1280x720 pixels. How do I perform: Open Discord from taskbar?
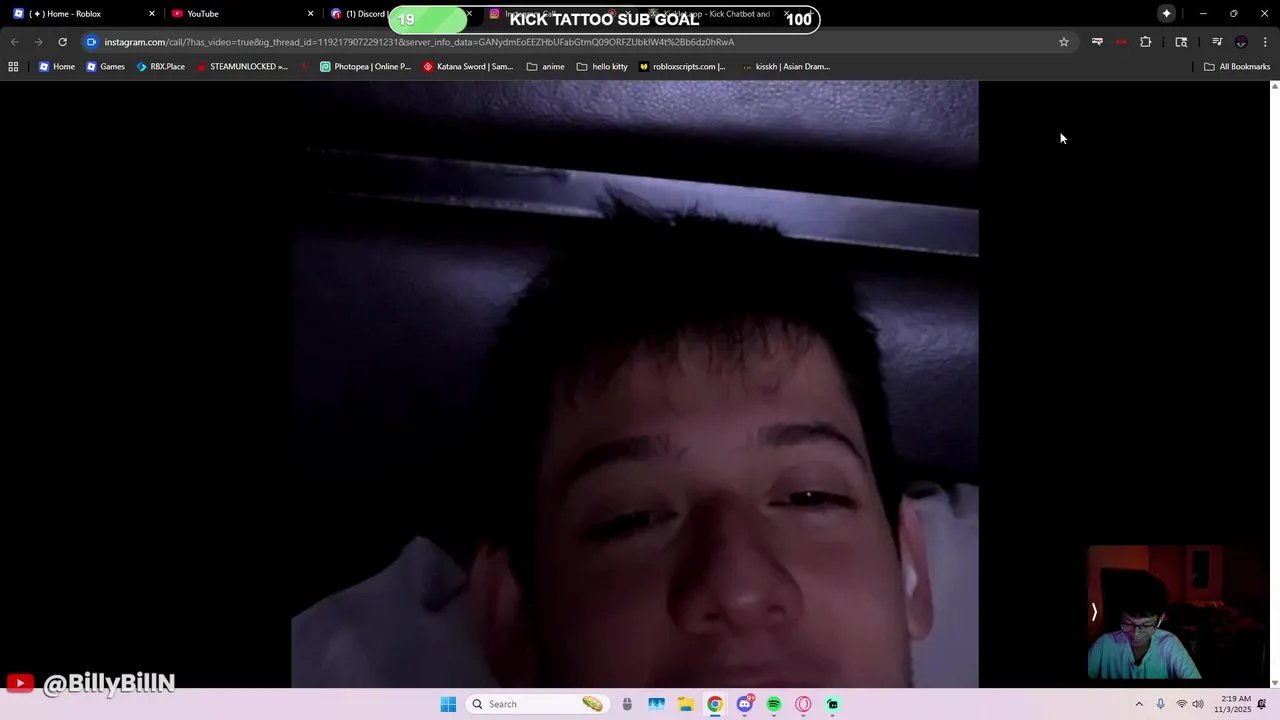(x=744, y=704)
